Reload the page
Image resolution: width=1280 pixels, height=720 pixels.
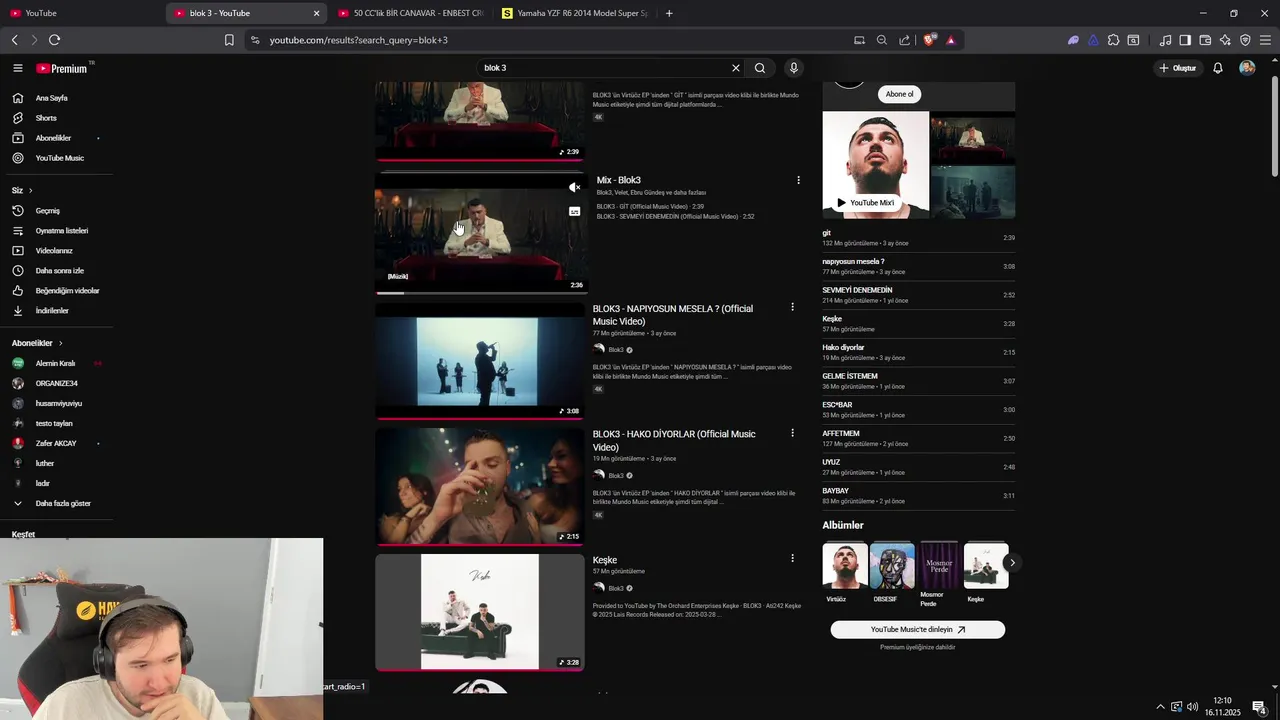click(54, 40)
